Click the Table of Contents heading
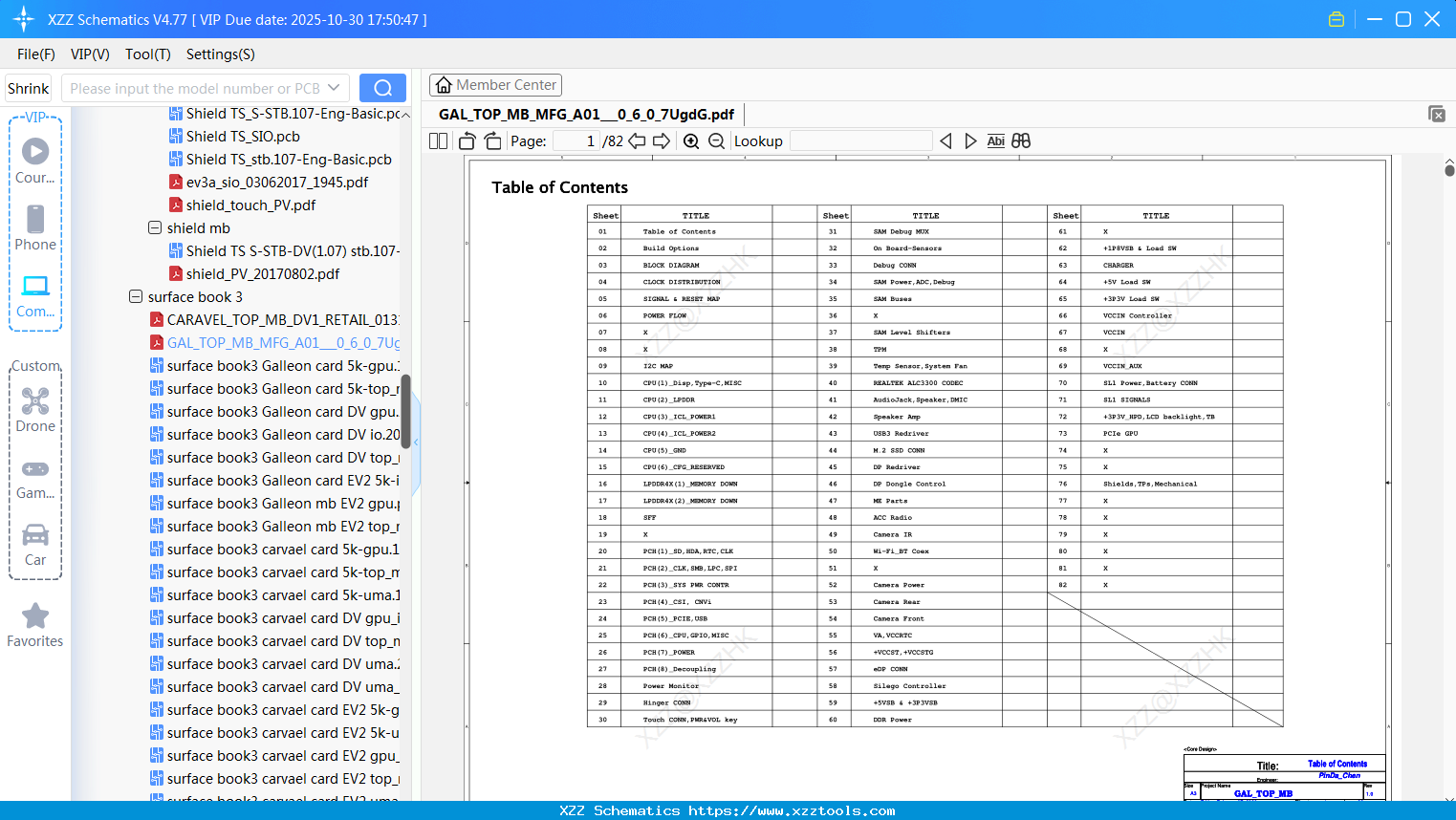1456x820 pixels. 560,187
